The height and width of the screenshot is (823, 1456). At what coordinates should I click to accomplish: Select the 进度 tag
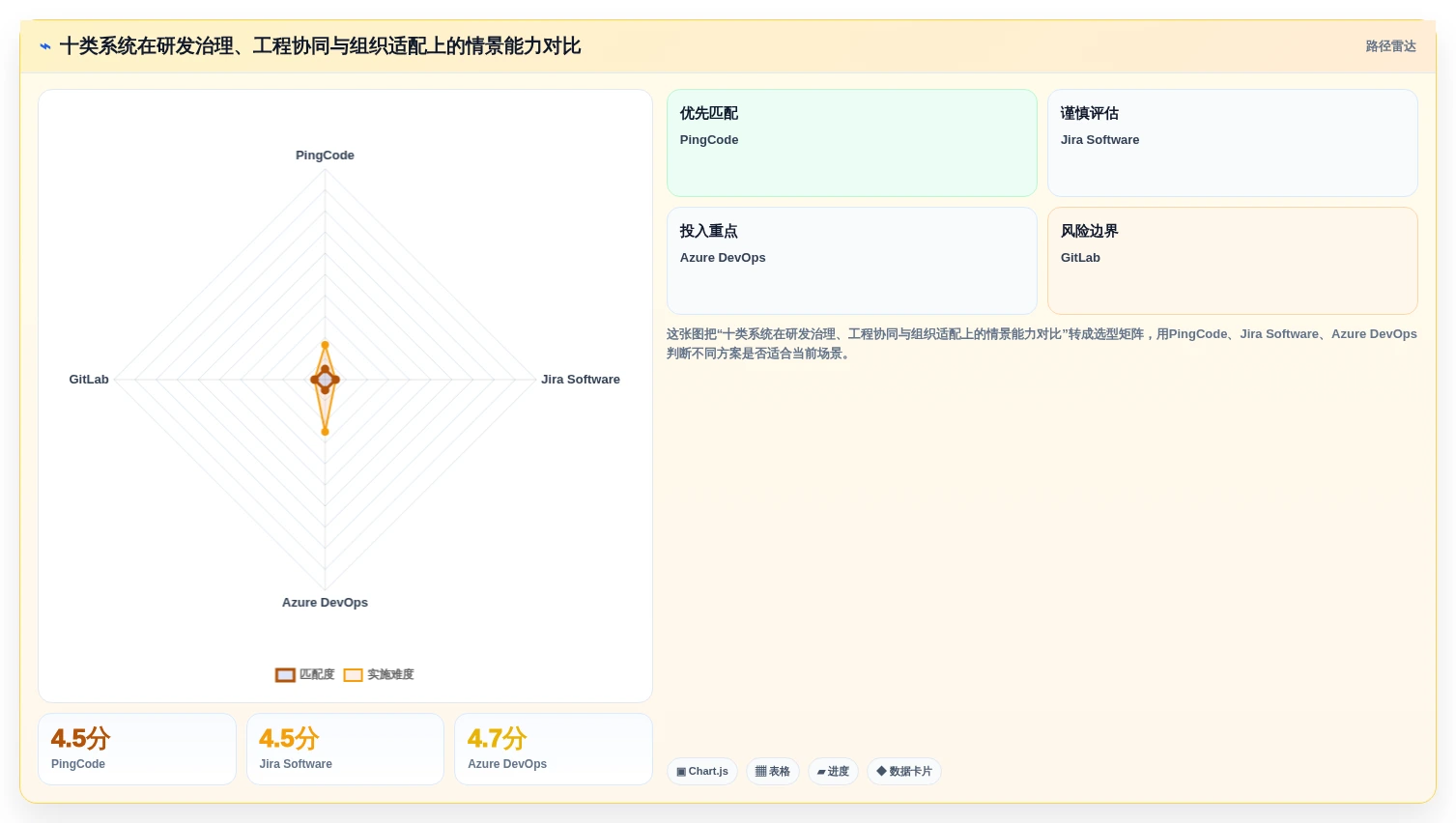pyautogui.click(x=833, y=772)
